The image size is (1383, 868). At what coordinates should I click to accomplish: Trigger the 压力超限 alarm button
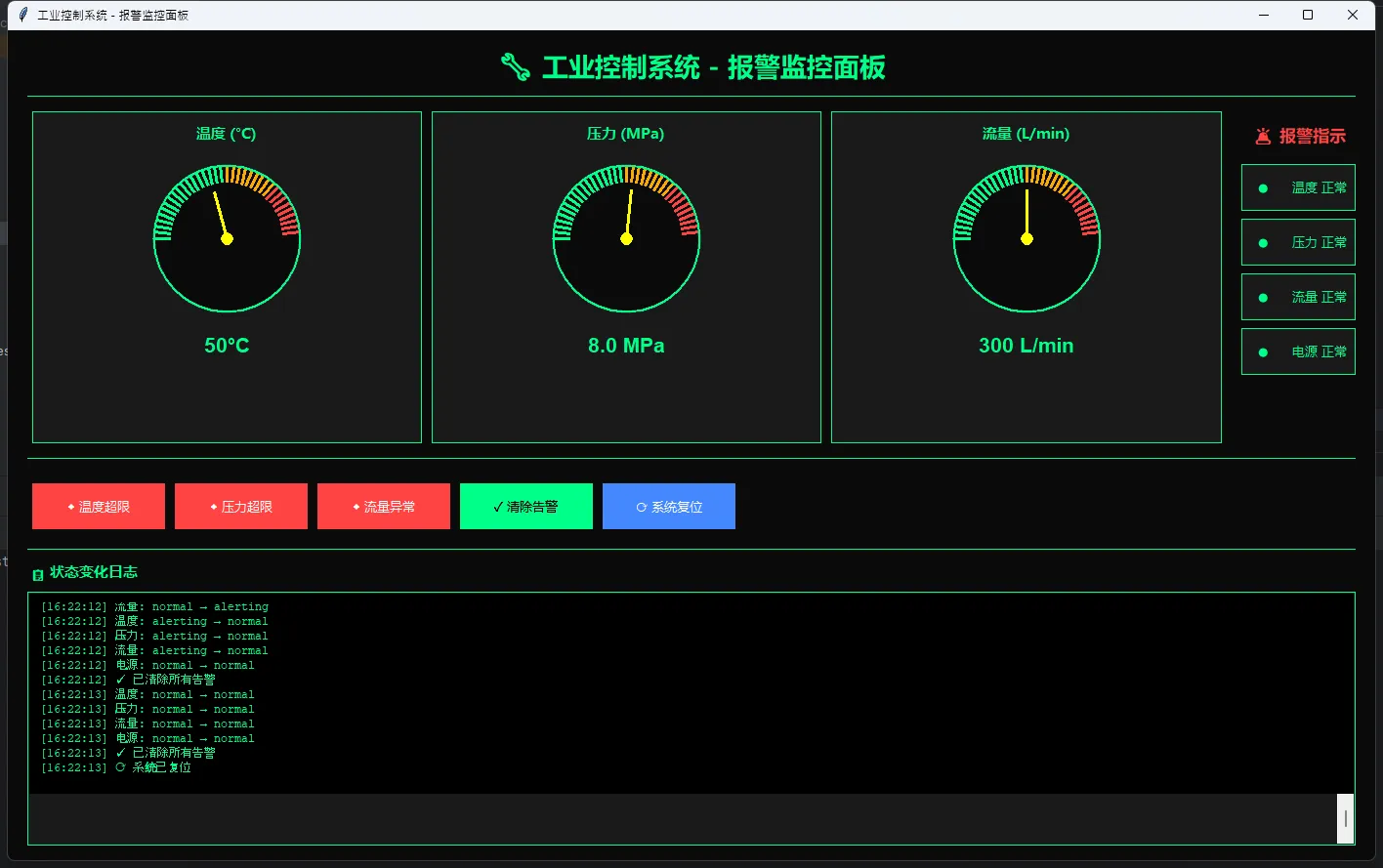[241, 507]
